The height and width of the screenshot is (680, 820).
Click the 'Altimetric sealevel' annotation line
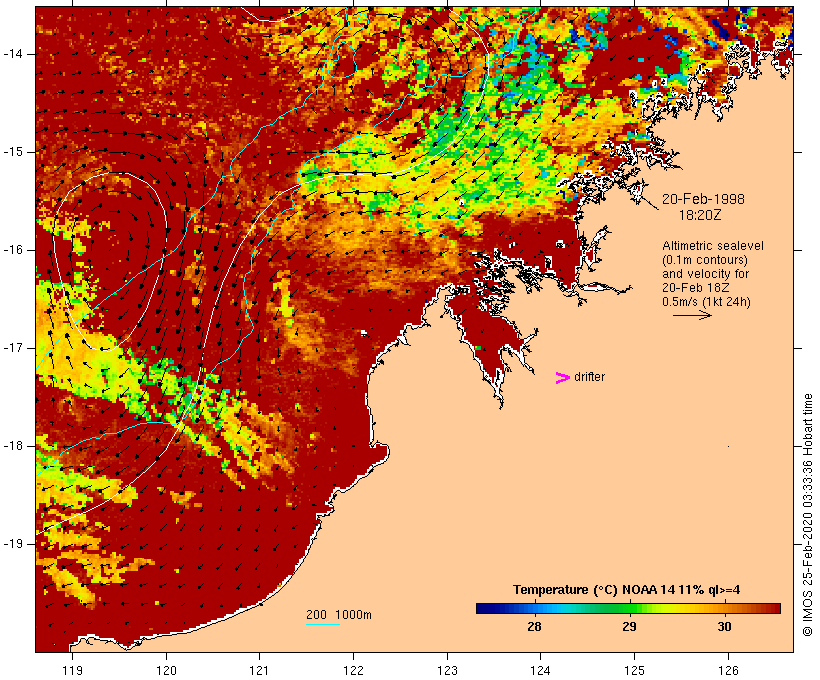click(x=713, y=246)
